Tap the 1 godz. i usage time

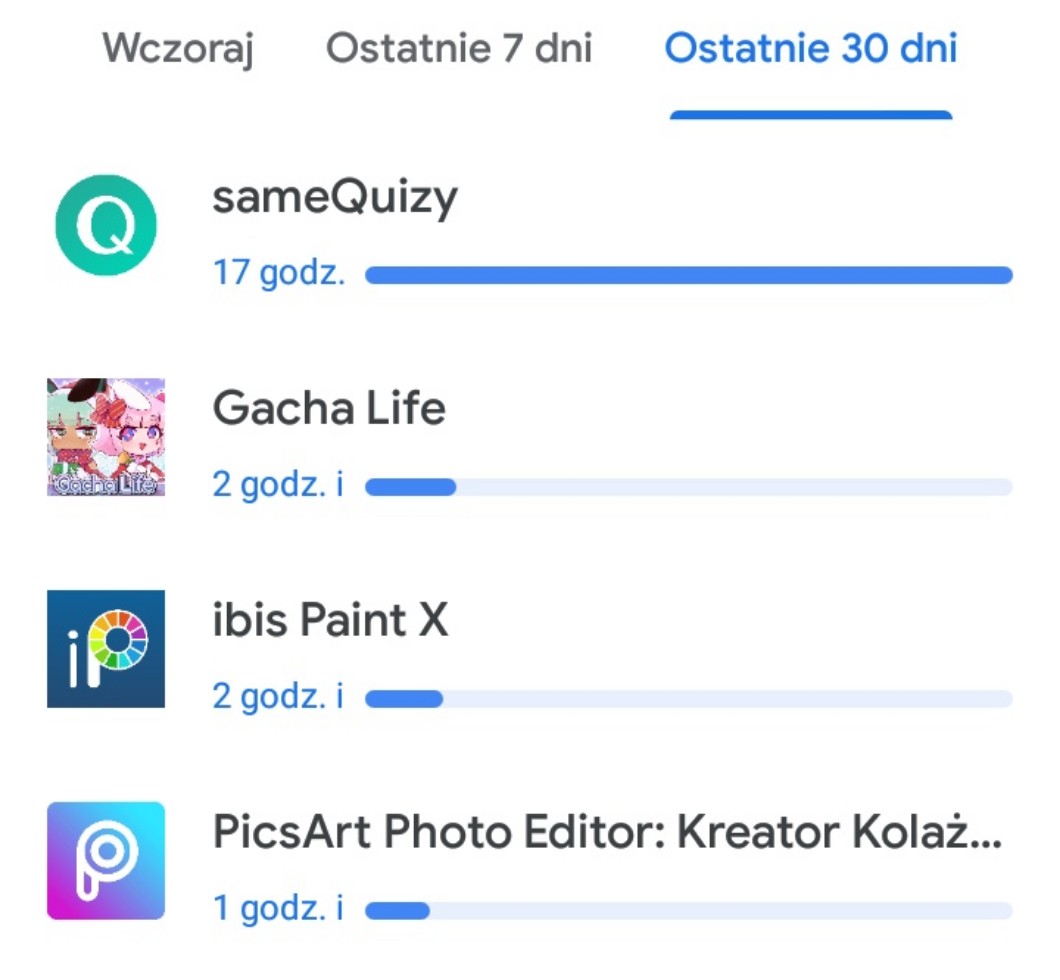278,909
